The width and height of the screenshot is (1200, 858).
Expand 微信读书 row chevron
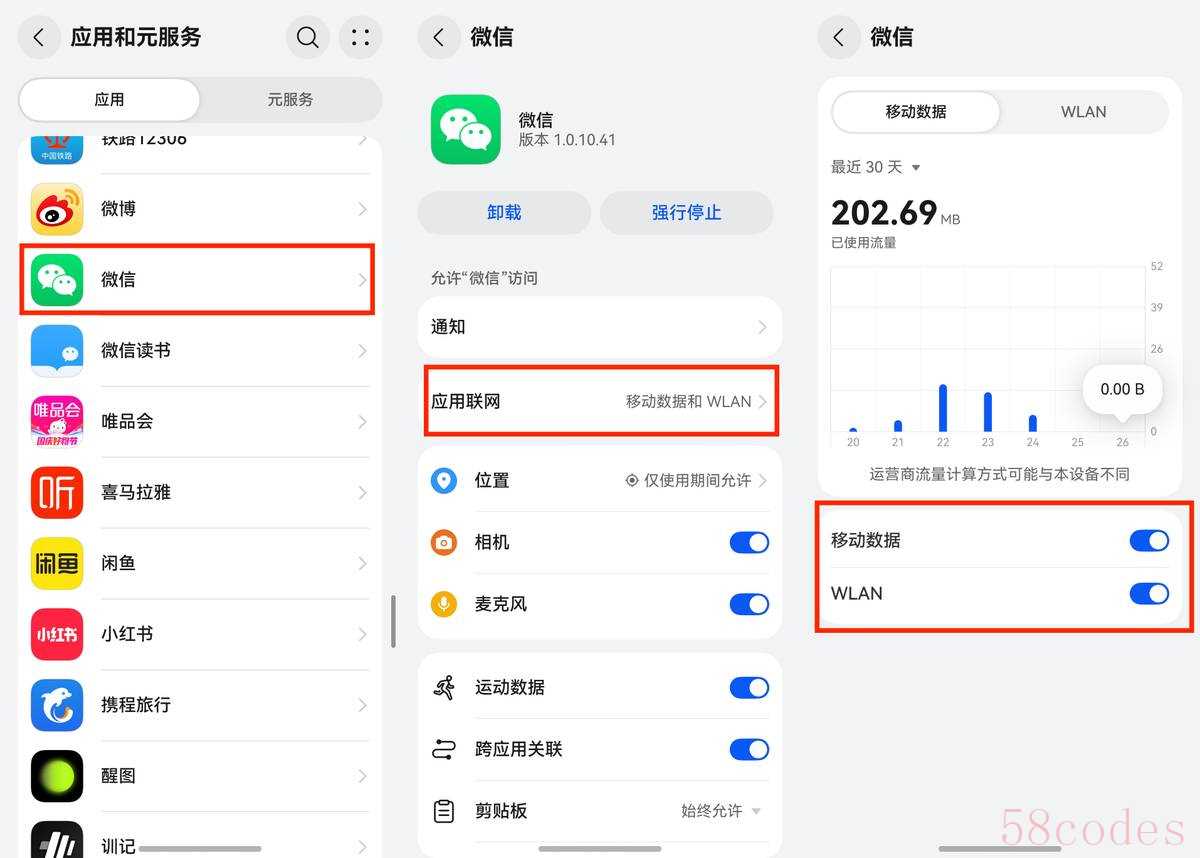point(362,351)
